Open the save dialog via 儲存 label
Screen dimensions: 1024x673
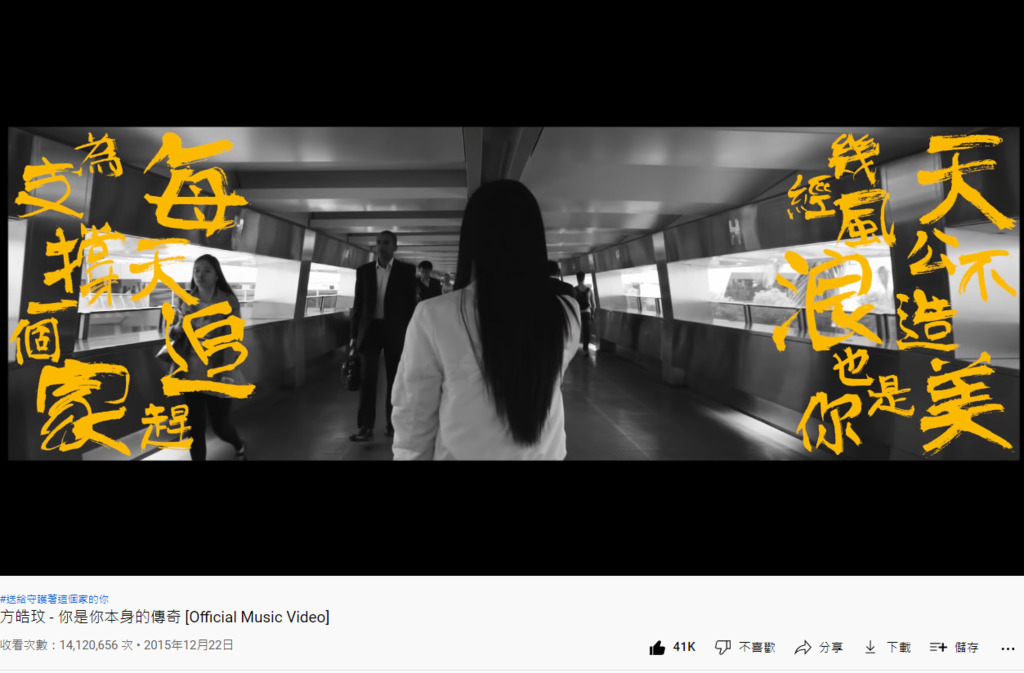point(967,648)
